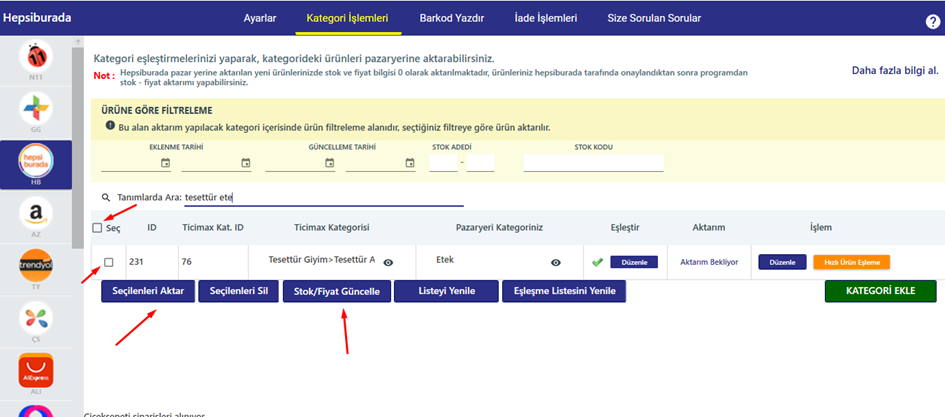Toggle eye icon next to Tesettür Giyim category
Image resolution: width=945 pixels, height=417 pixels.
point(389,262)
